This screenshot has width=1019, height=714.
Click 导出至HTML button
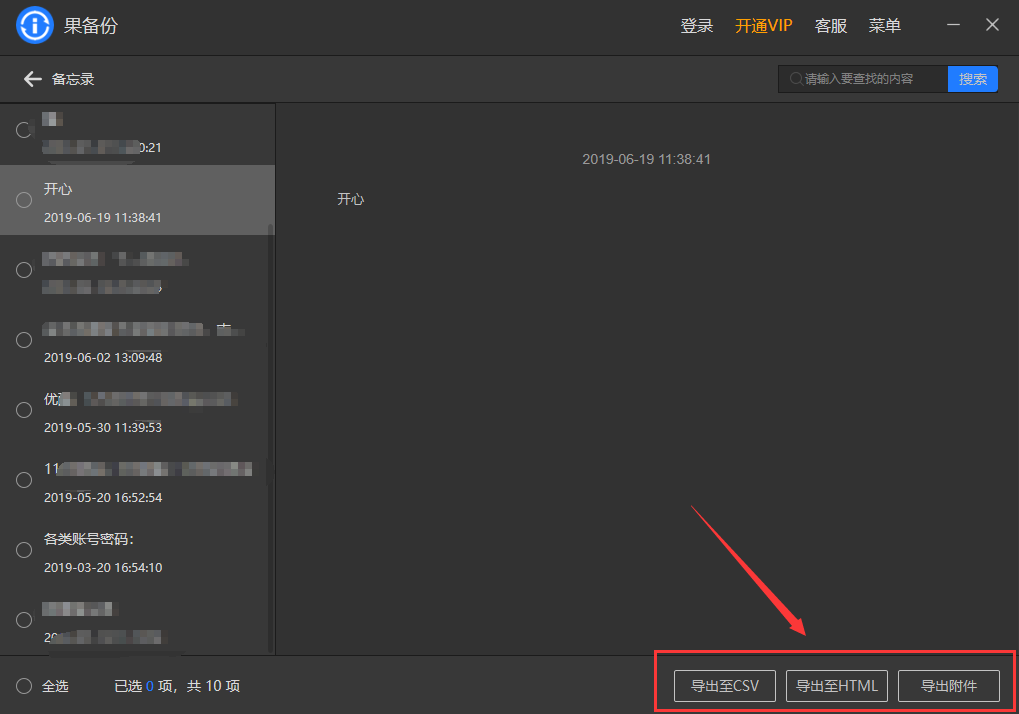[x=836, y=686]
